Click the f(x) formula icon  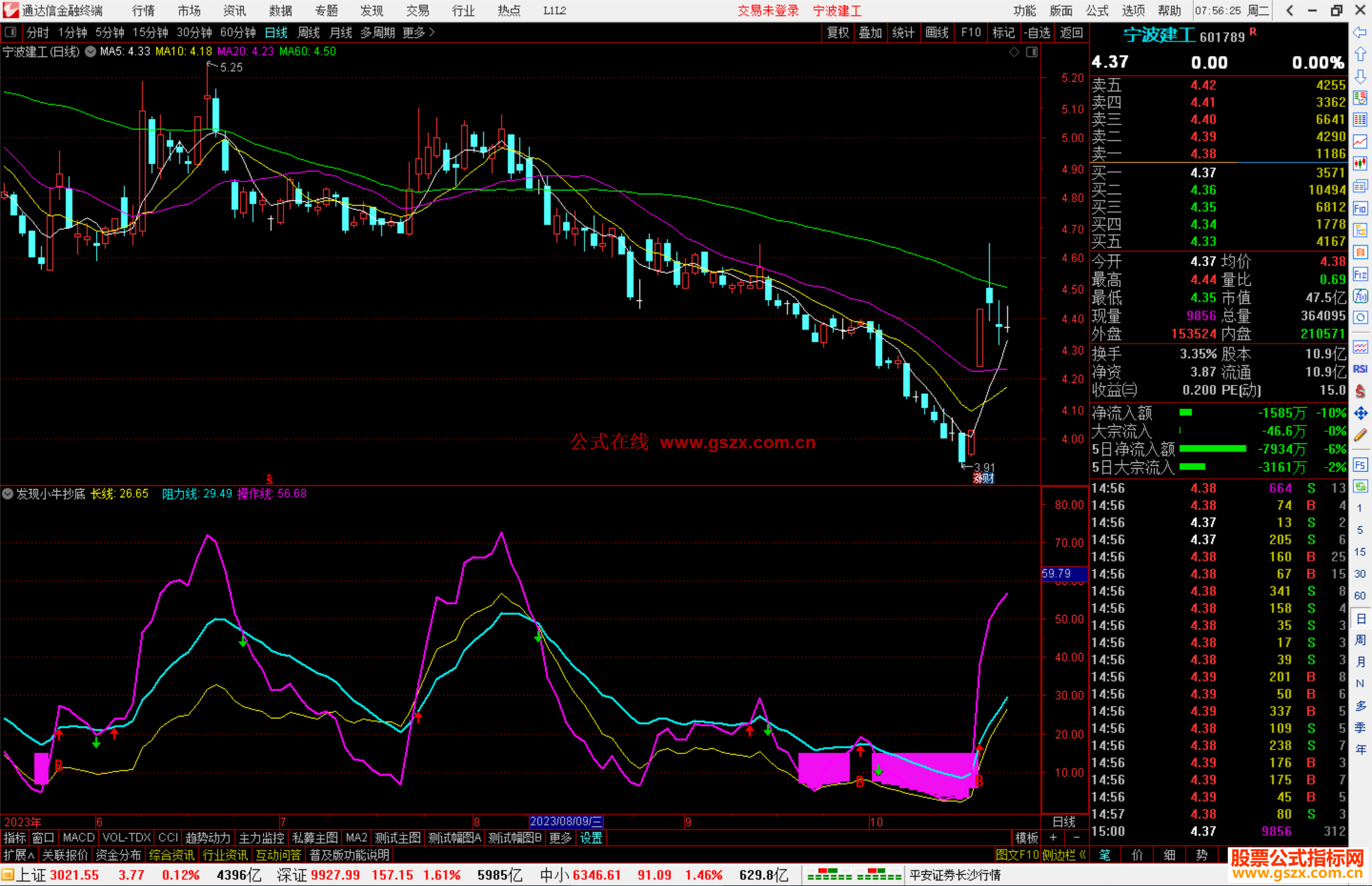point(1360,296)
